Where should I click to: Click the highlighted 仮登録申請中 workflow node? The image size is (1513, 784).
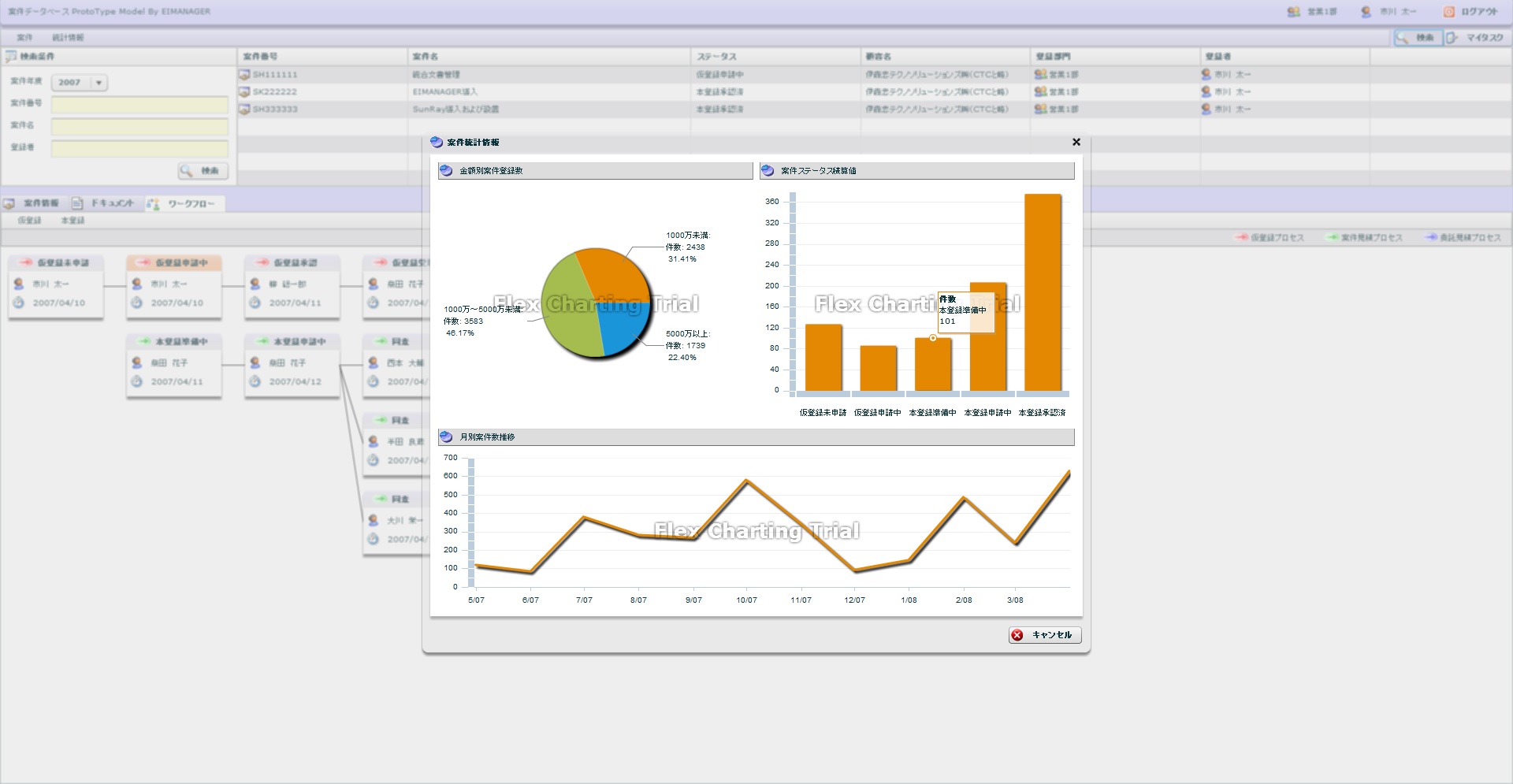coord(173,287)
